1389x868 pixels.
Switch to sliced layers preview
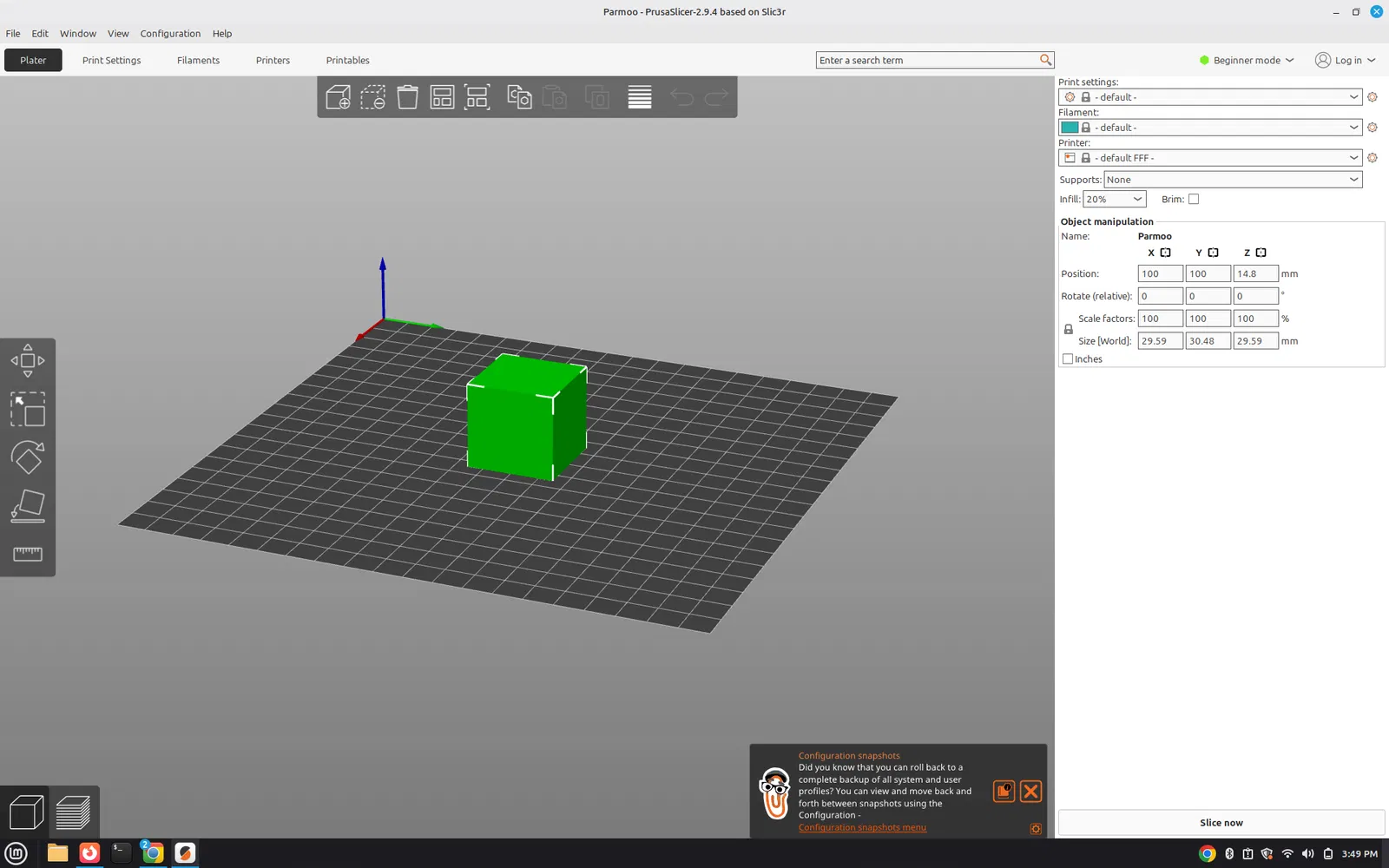pos(73,812)
